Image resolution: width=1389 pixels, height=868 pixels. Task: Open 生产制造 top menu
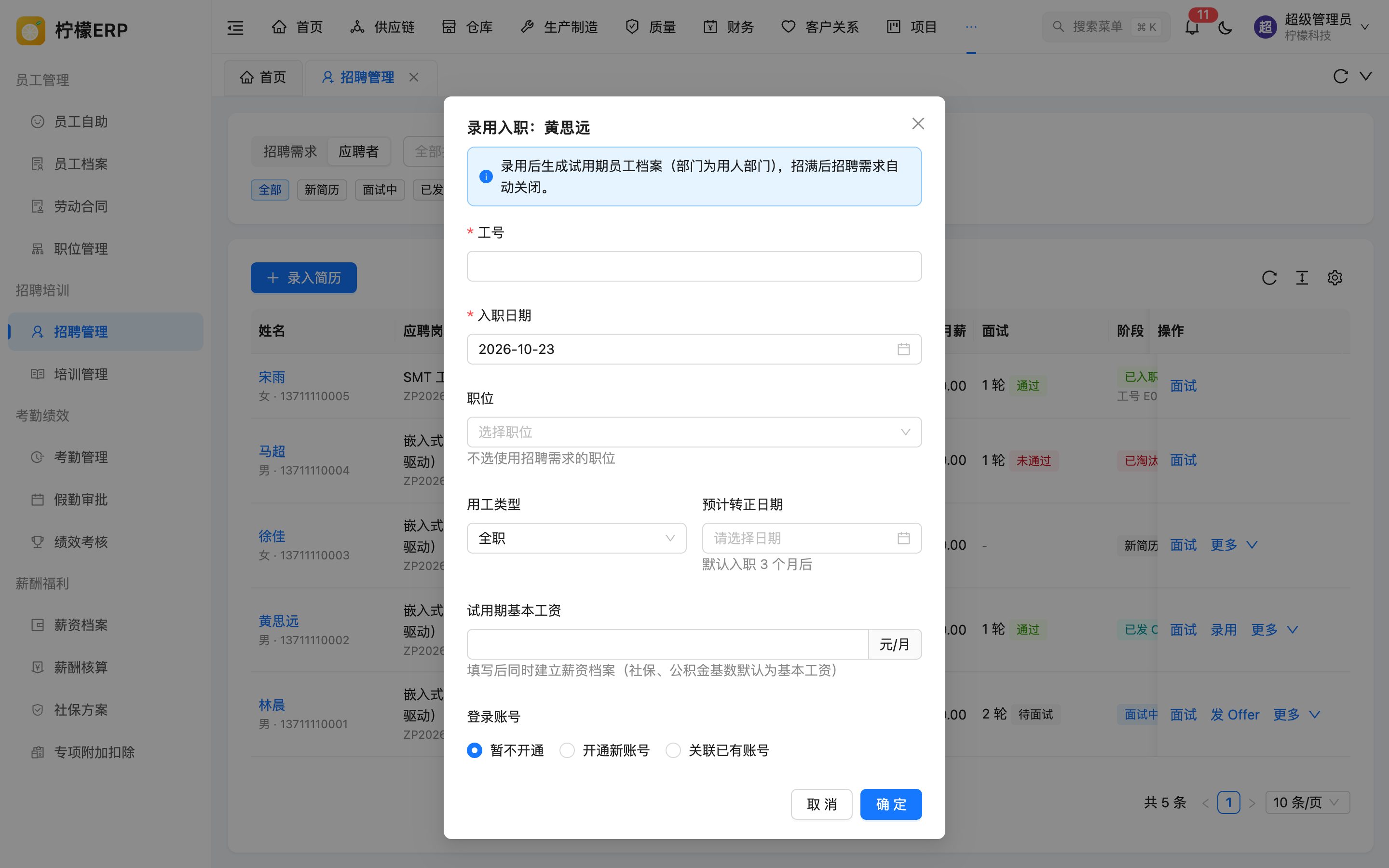559,27
